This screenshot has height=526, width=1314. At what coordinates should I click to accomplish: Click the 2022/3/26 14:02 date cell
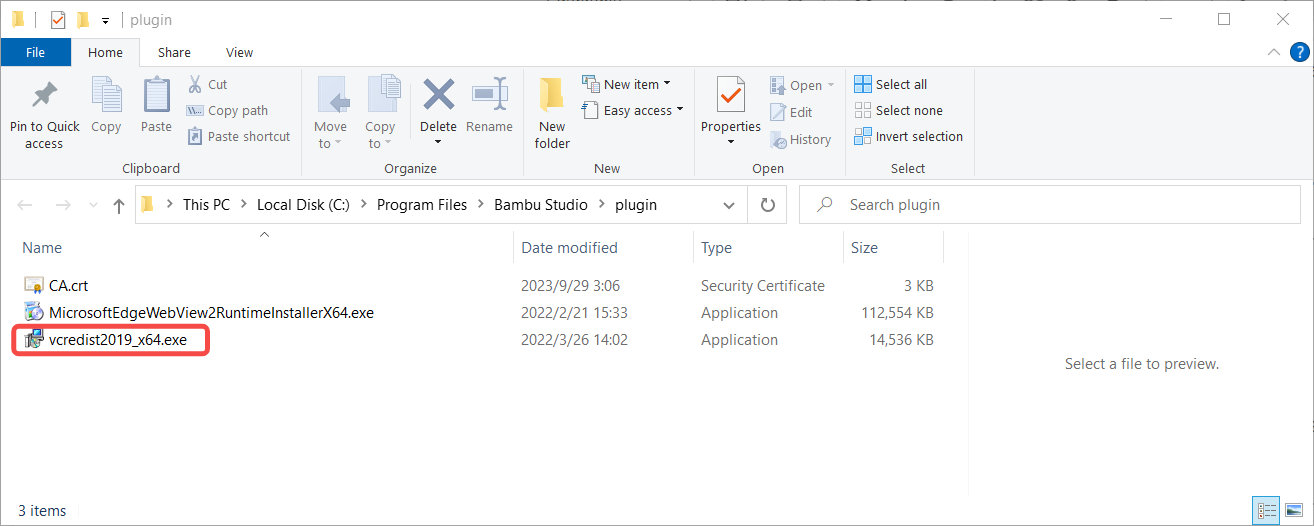click(x=574, y=340)
